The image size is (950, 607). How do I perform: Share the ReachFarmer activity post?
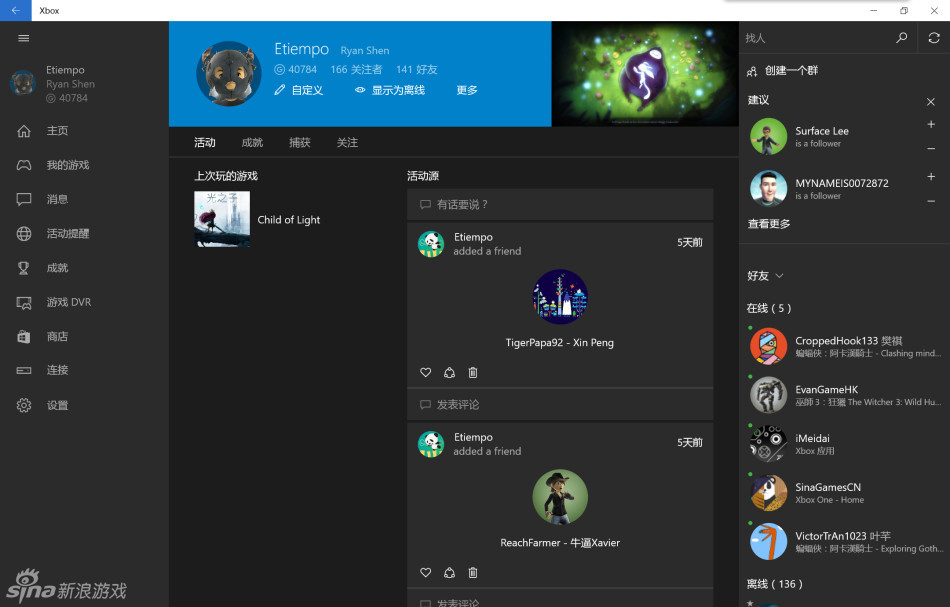449,573
